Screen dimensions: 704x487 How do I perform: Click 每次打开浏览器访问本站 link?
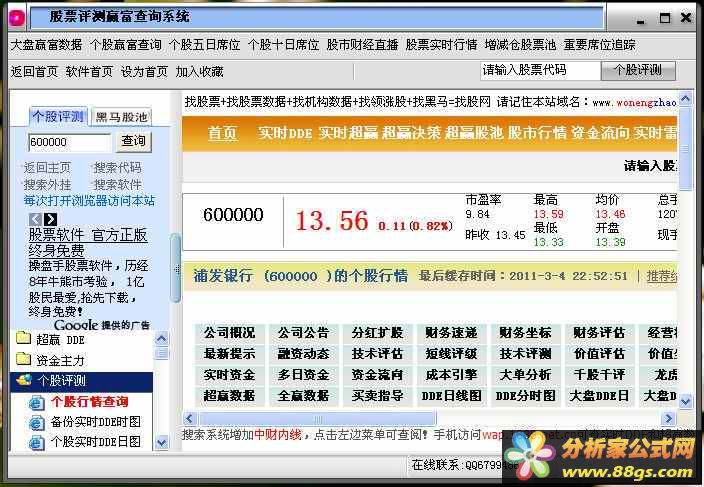pyautogui.click(x=89, y=201)
